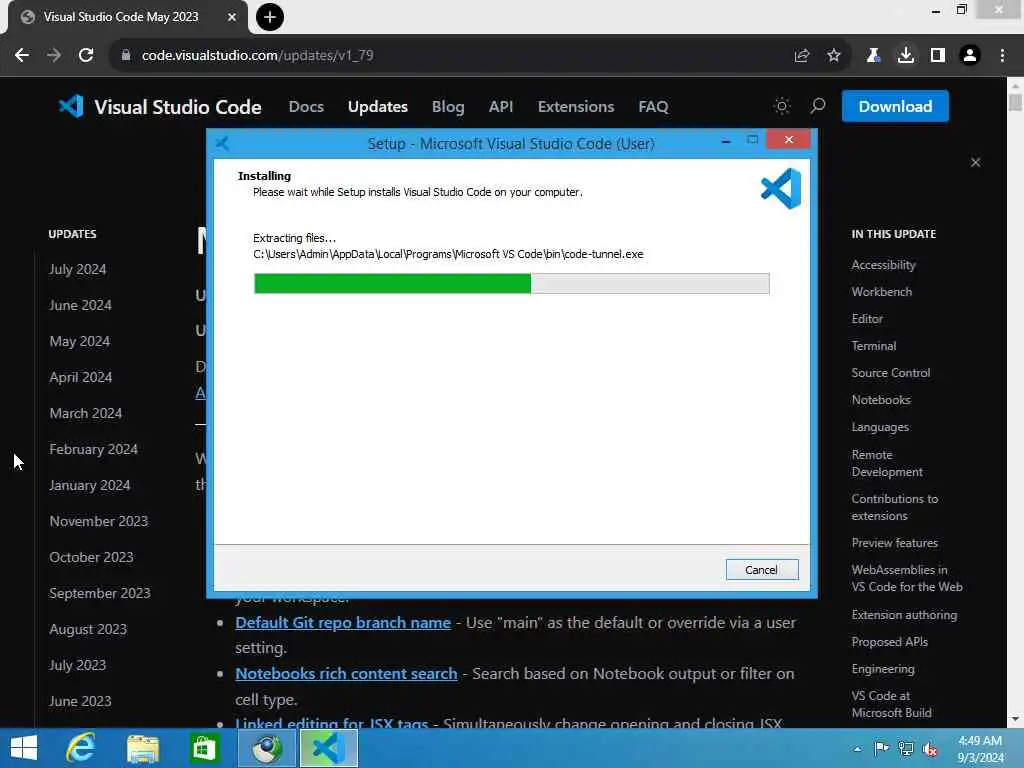Open the Docs menu item
Screen dimensions: 1024x768
[306, 106]
